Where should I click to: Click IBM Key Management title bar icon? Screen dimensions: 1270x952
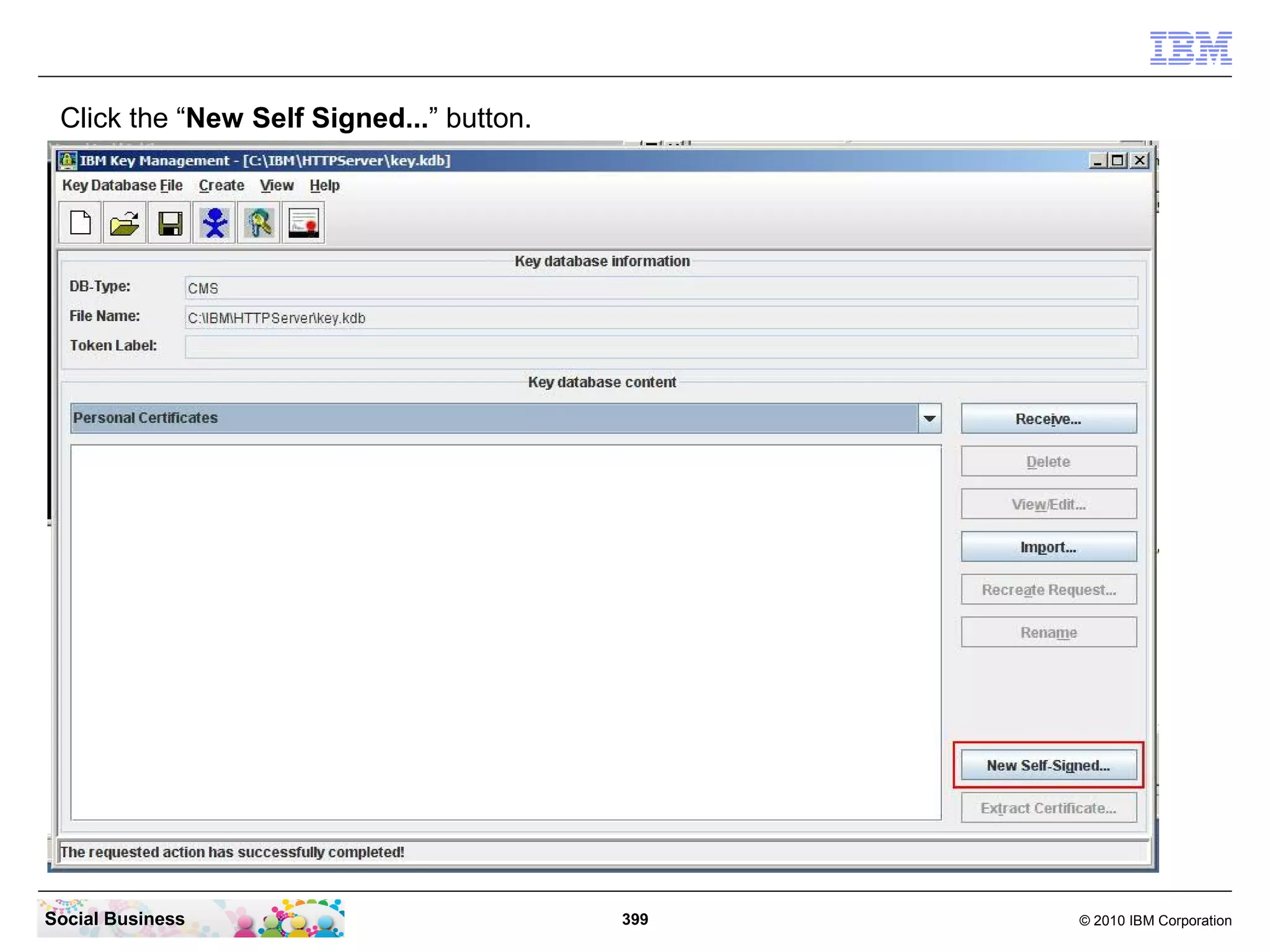pyautogui.click(x=67, y=161)
